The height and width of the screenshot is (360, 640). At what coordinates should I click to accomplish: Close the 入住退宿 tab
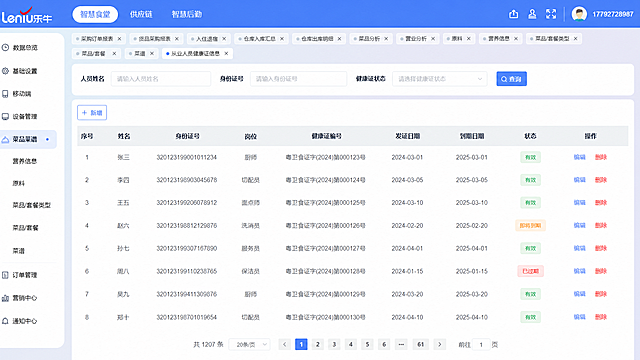pos(224,39)
